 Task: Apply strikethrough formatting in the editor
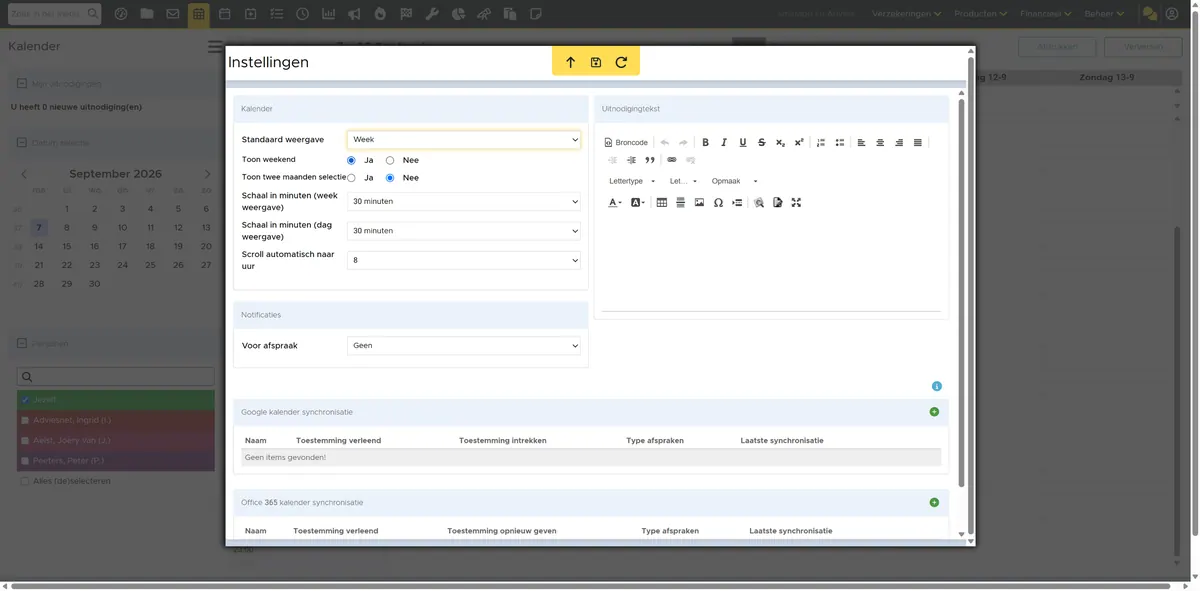(762, 143)
